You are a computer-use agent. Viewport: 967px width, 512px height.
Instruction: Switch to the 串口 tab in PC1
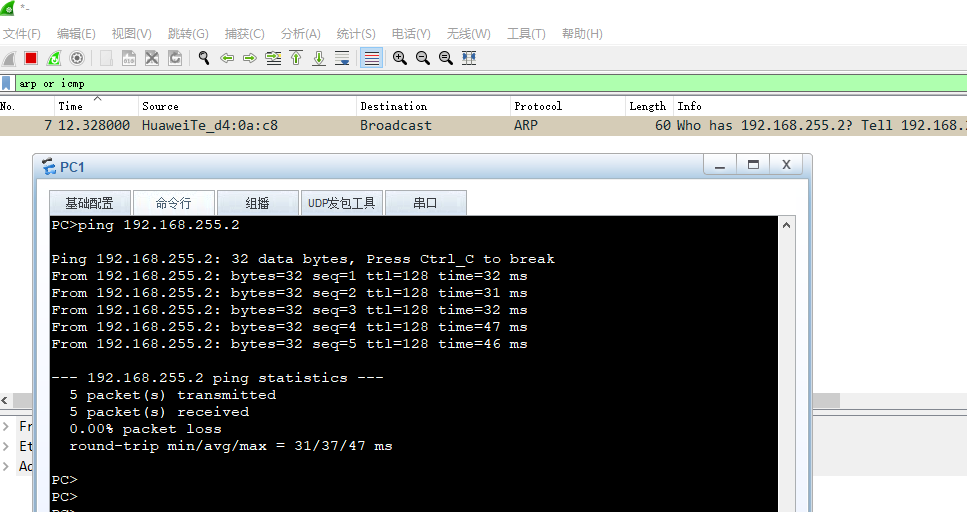click(x=426, y=203)
